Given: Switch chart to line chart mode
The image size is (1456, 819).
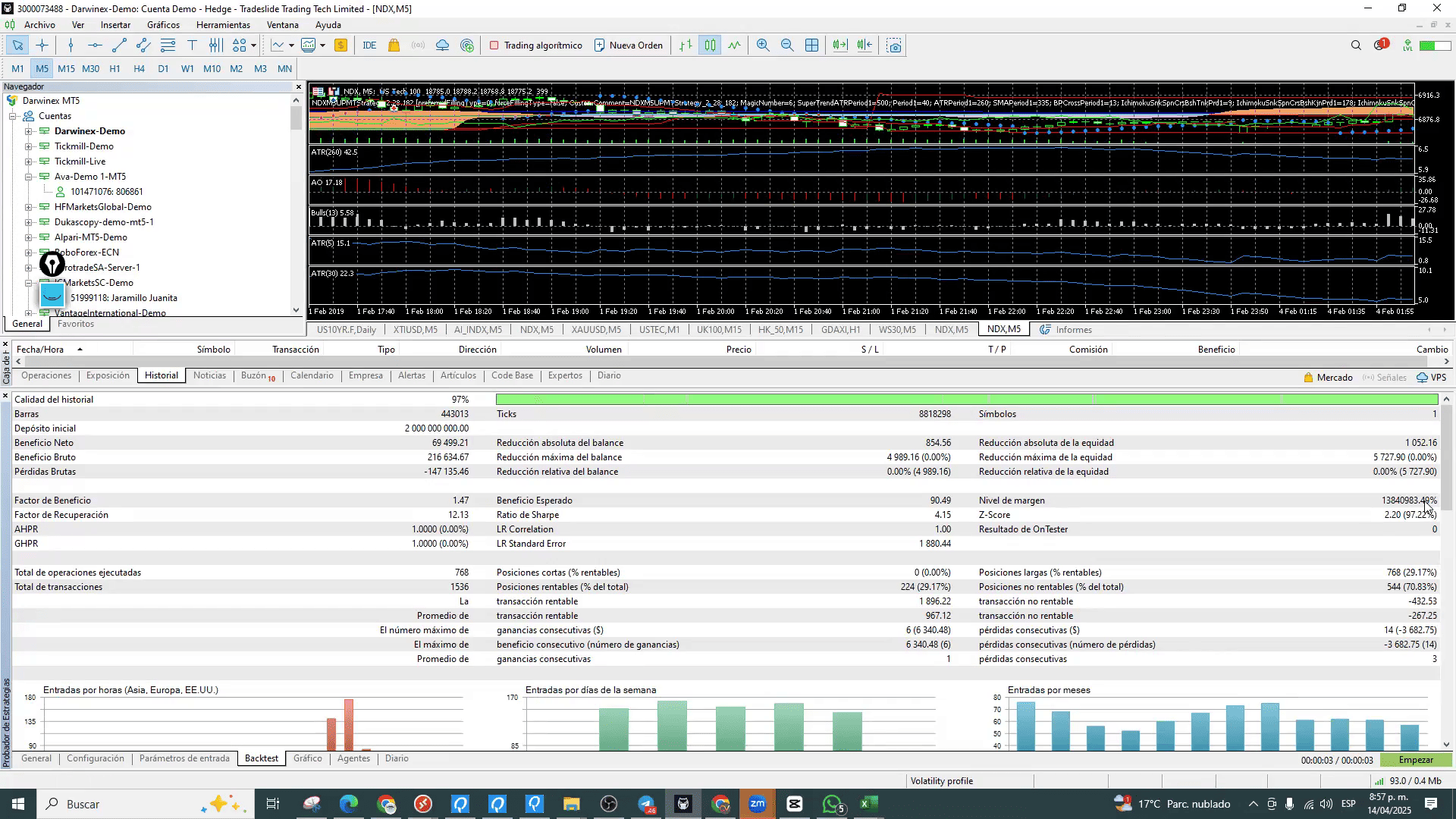Looking at the screenshot, I should pos(734,45).
